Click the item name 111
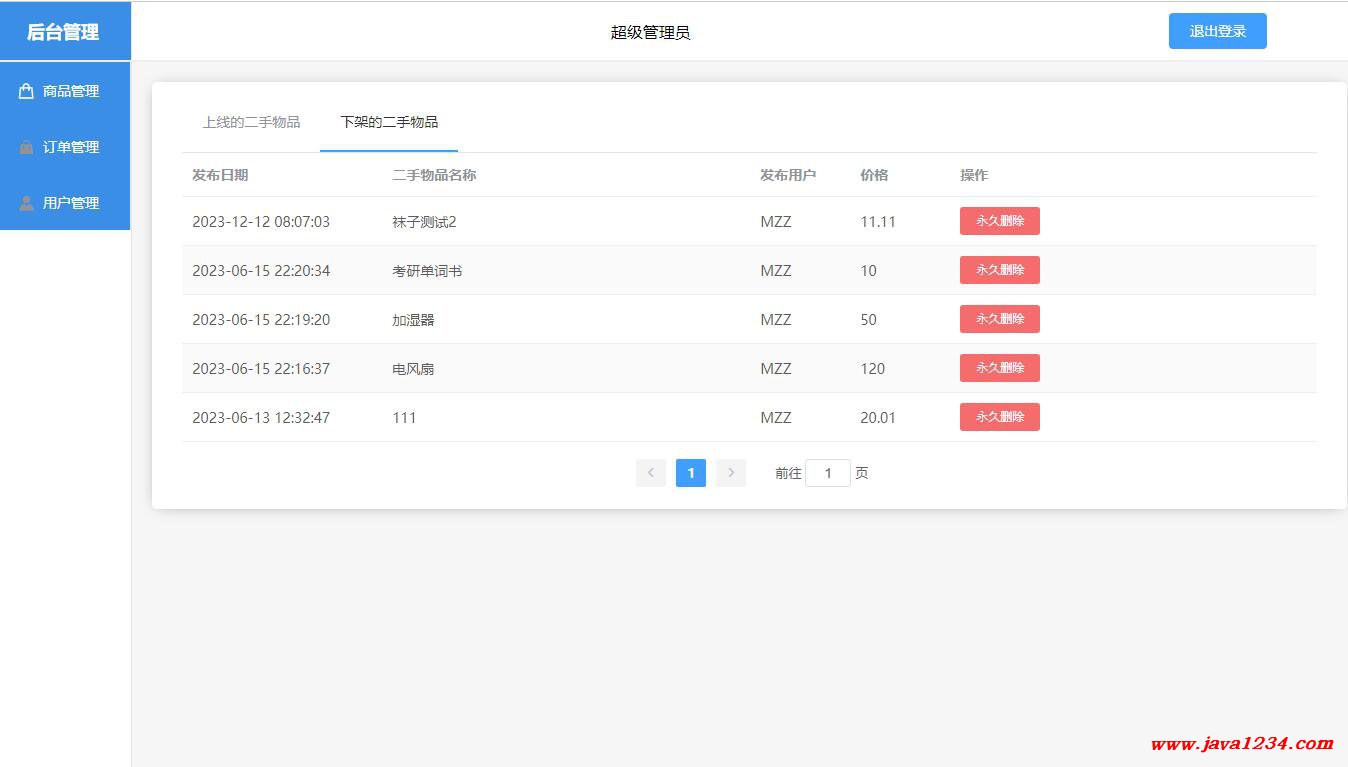1348x767 pixels. (x=404, y=418)
